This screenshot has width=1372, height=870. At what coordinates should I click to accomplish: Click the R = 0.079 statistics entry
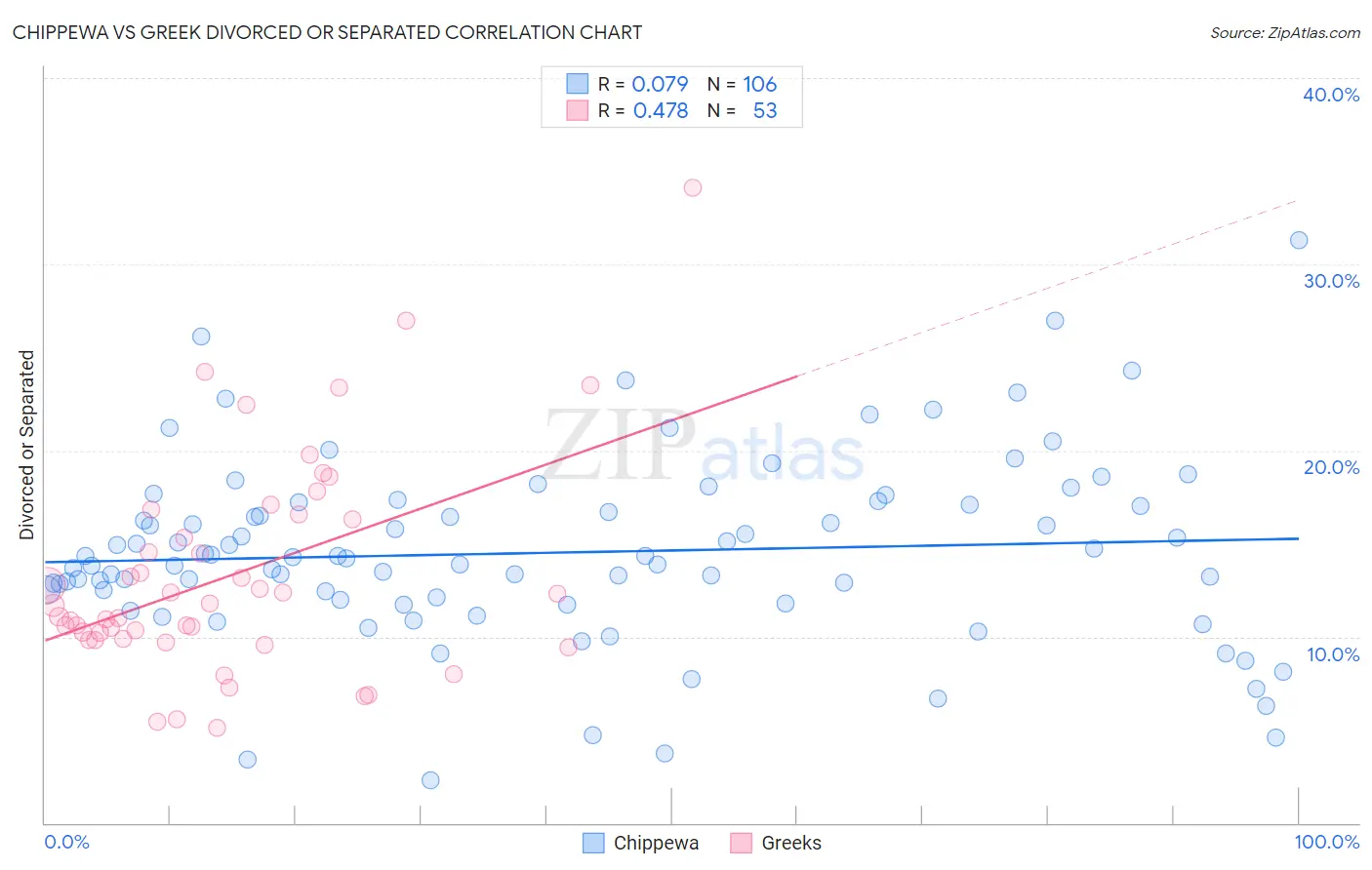pyautogui.click(x=643, y=84)
